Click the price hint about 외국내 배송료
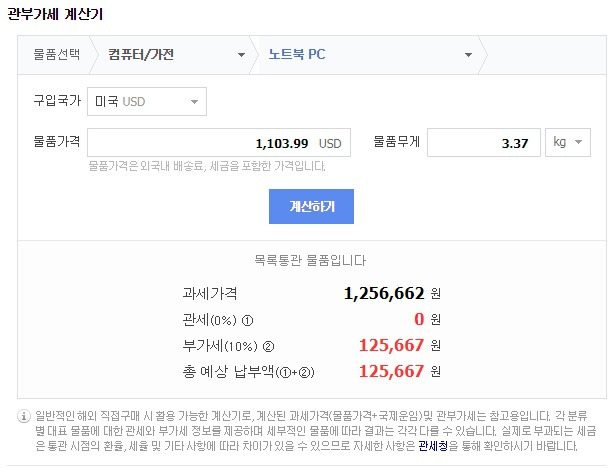This screenshot has width=613, height=469. [207, 166]
